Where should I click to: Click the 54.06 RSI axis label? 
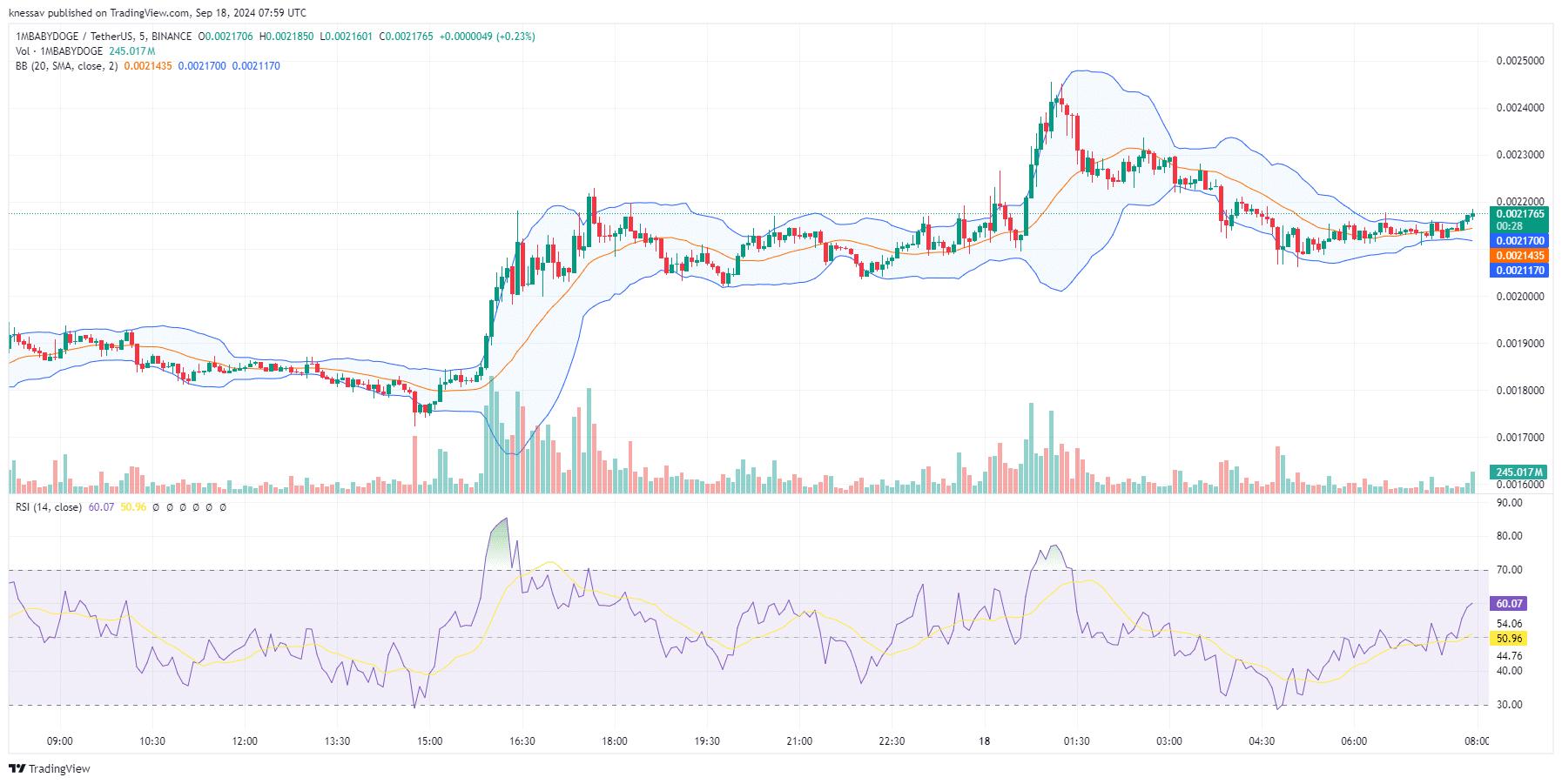pyautogui.click(x=1509, y=624)
